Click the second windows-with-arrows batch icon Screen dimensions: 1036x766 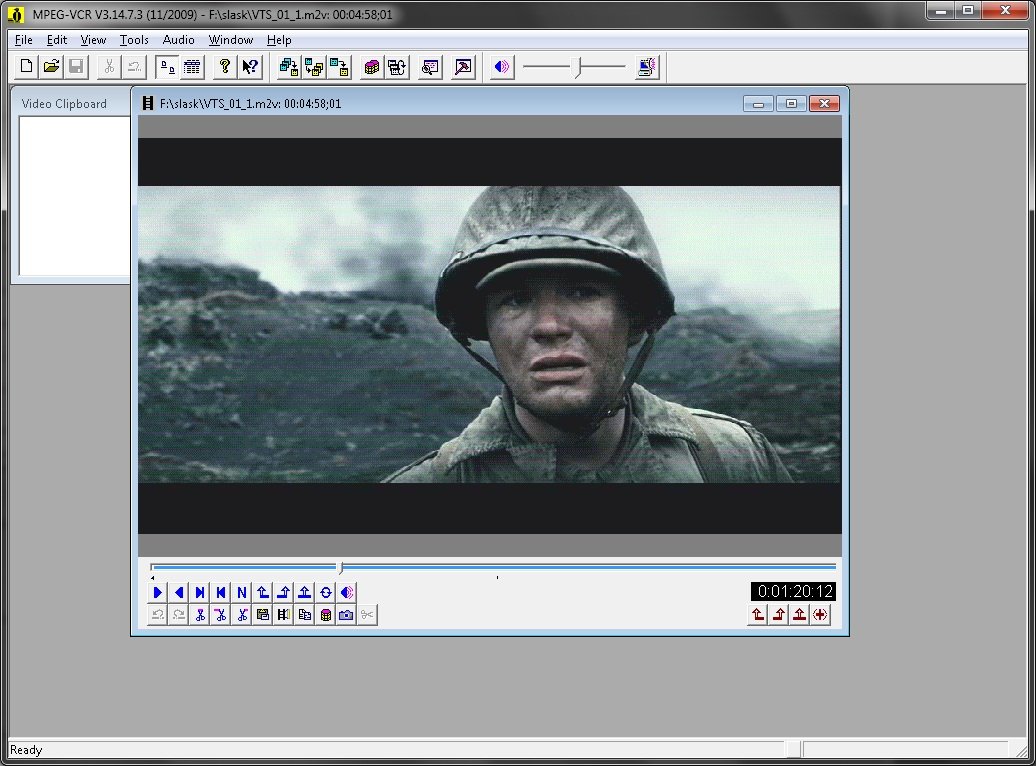(x=314, y=67)
